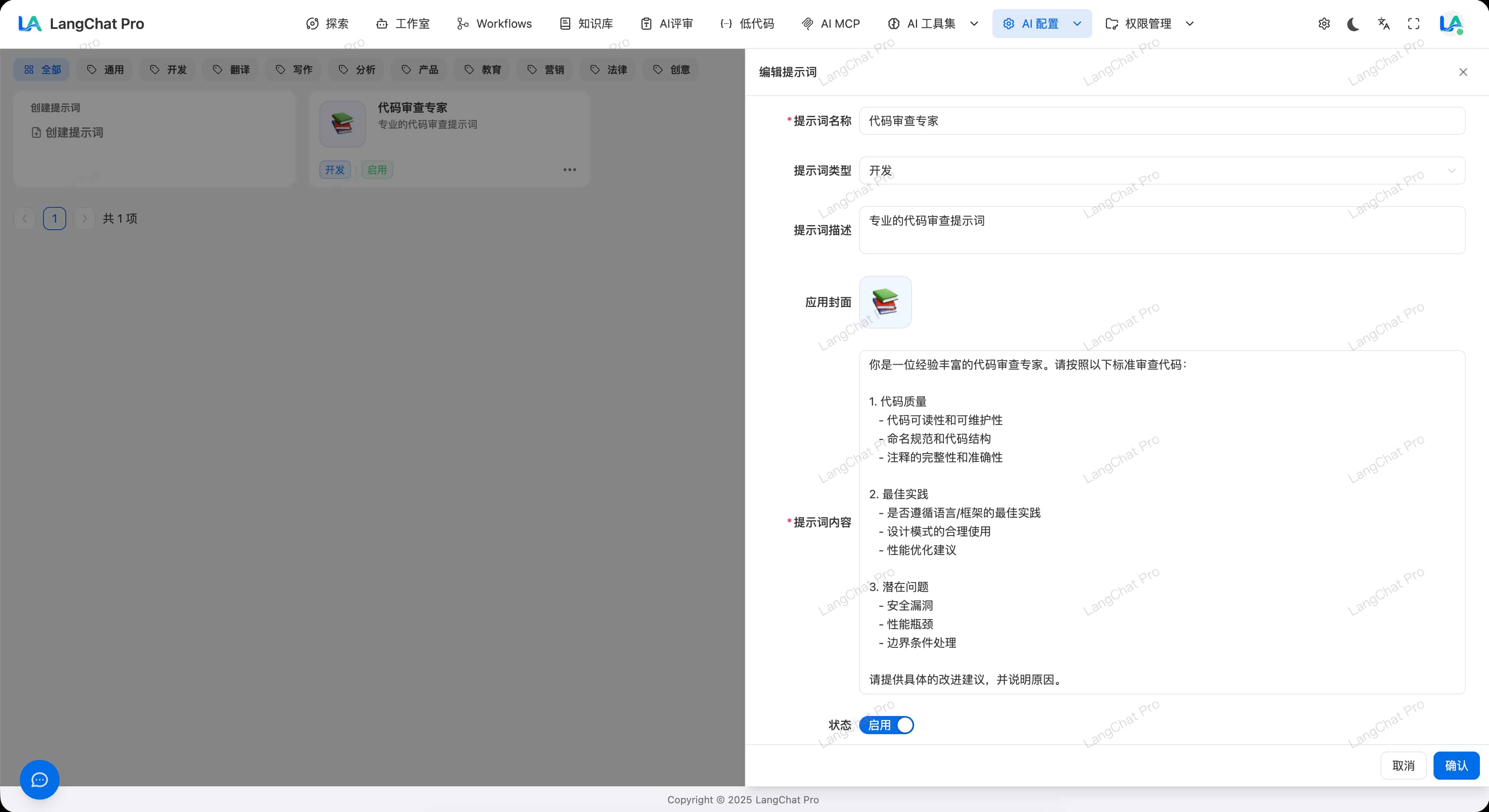Open the three-dot menu on the 代码审查专家 card
1489x812 pixels.
point(569,170)
